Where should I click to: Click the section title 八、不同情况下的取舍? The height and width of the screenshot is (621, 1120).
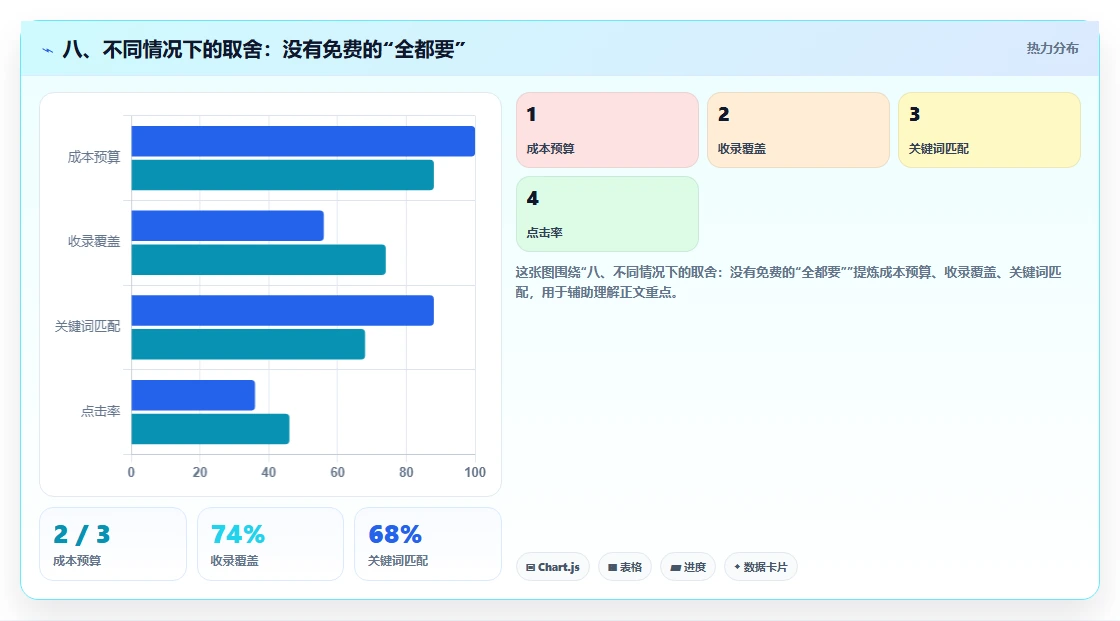264,49
